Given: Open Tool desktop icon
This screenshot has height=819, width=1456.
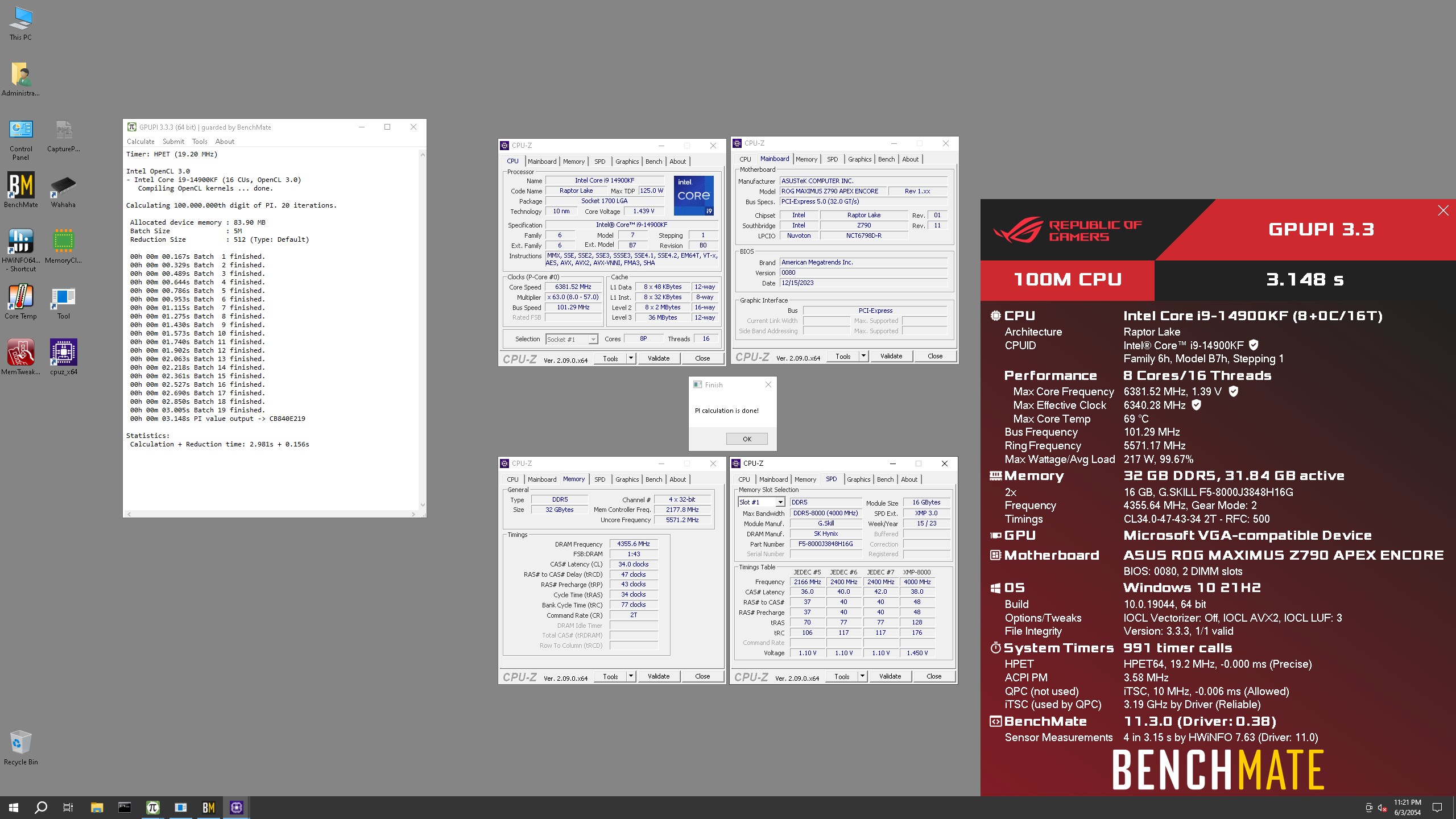Looking at the screenshot, I should pos(63,302).
